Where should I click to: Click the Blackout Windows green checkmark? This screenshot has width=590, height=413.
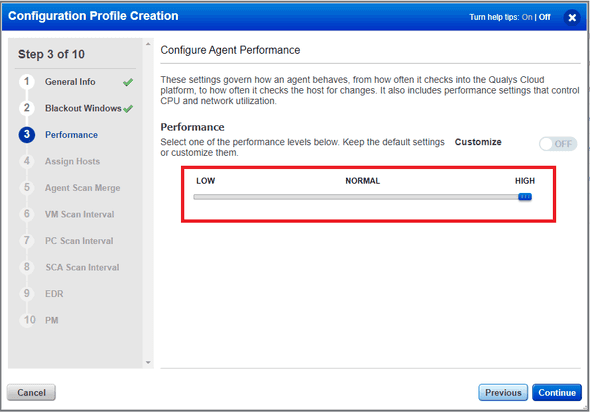coord(128,109)
